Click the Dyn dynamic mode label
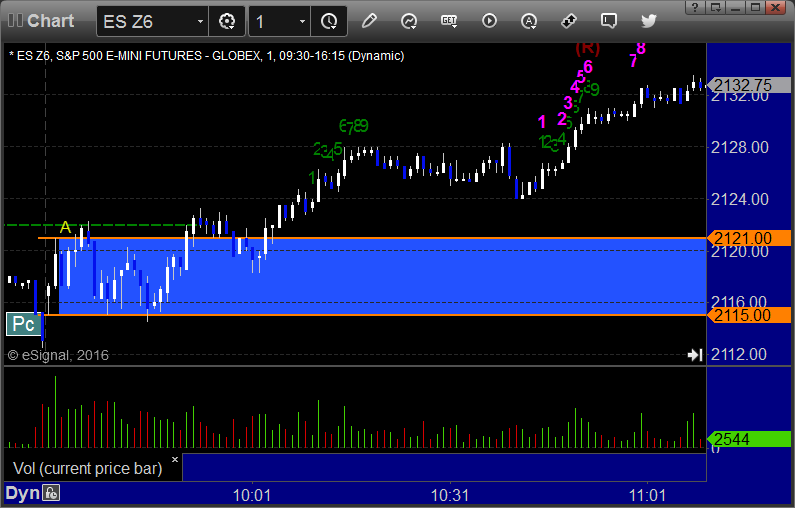The width and height of the screenshot is (795, 508). [x=22, y=493]
